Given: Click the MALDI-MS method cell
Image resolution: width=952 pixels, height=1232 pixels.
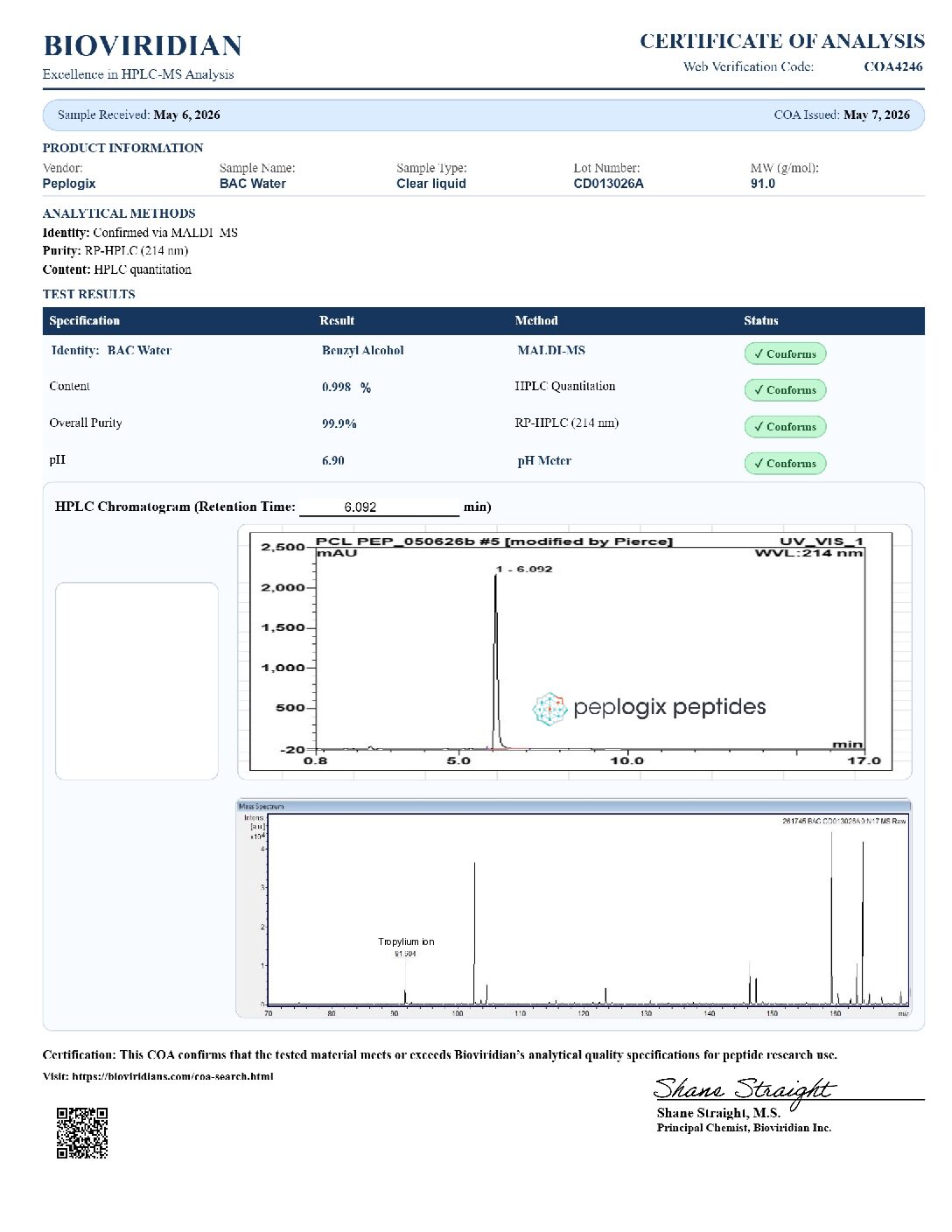Looking at the screenshot, I should coord(551,350).
